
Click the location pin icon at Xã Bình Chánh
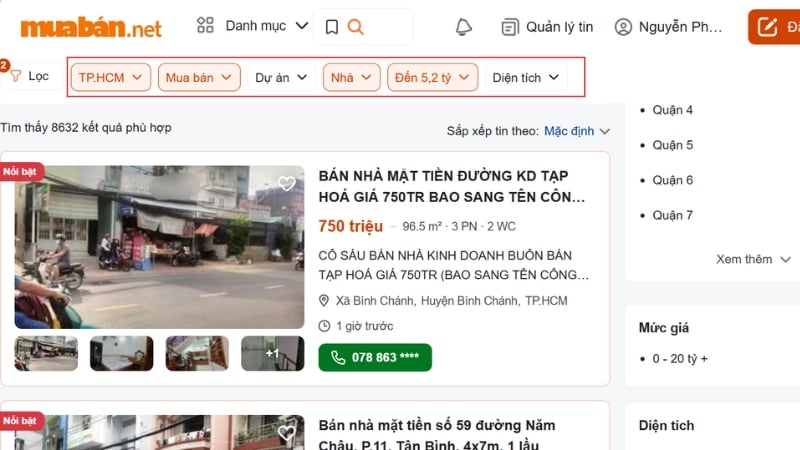[x=323, y=301]
